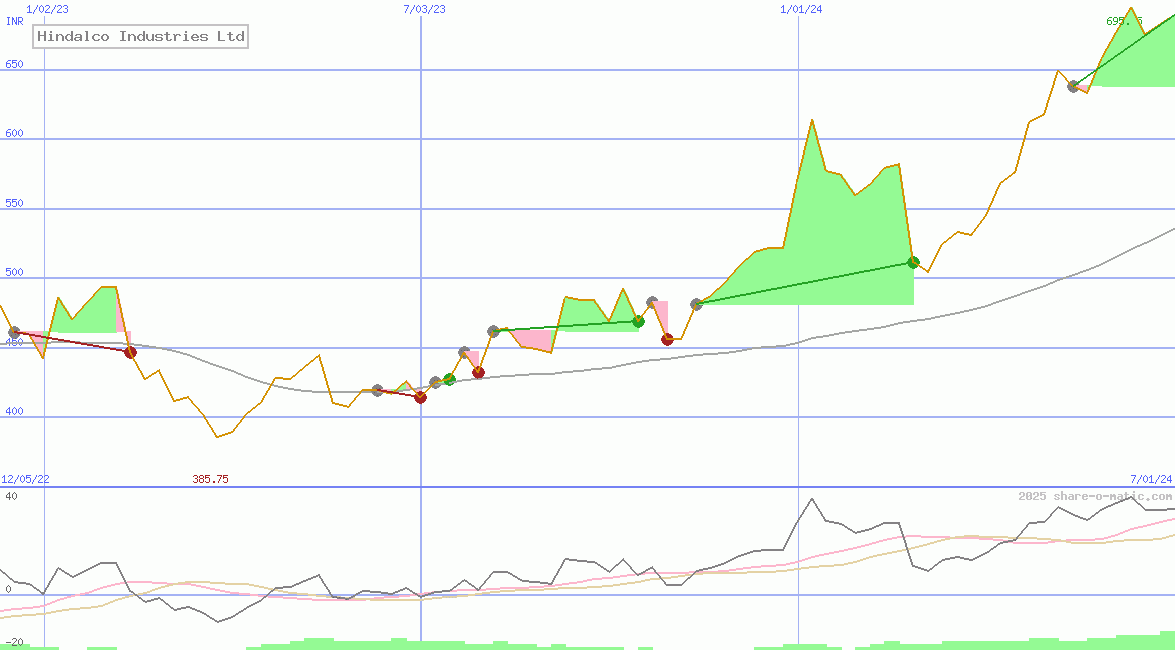Expand the Hindalco Industries Ltd title box
This screenshot has width=1175, height=650.
(x=140, y=36)
